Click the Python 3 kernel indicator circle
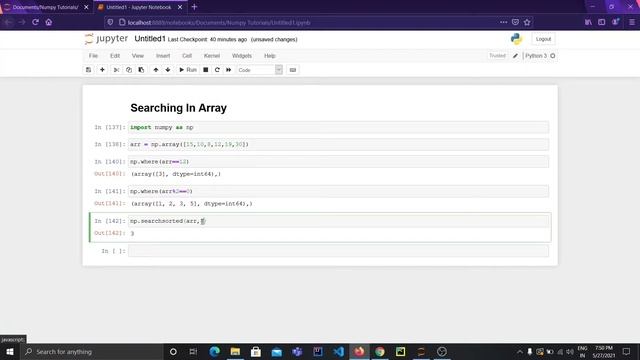The image size is (640, 360). pyautogui.click(x=553, y=56)
